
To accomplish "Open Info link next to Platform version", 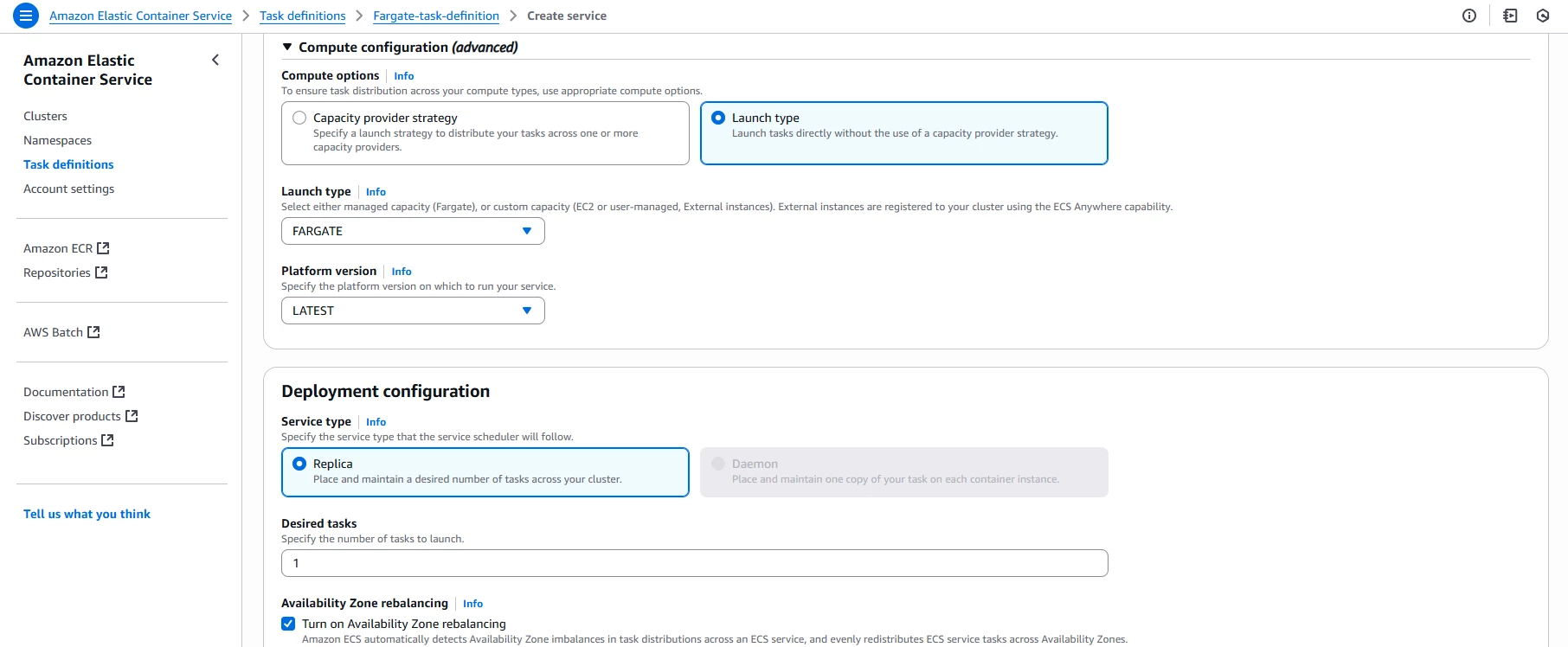I will [x=402, y=272].
